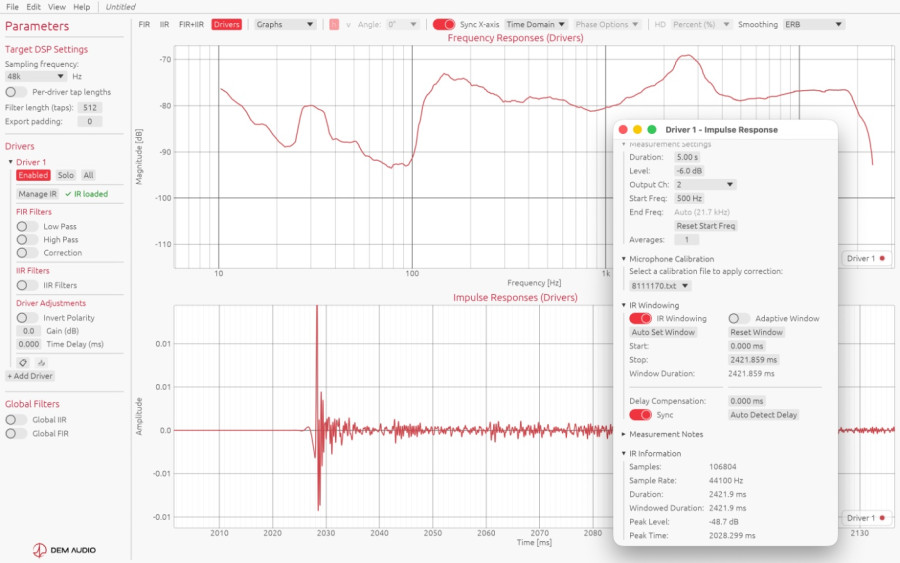The image size is (900, 563).
Task: Enable the High Pass FIR filter
Action: tap(27, 239)
